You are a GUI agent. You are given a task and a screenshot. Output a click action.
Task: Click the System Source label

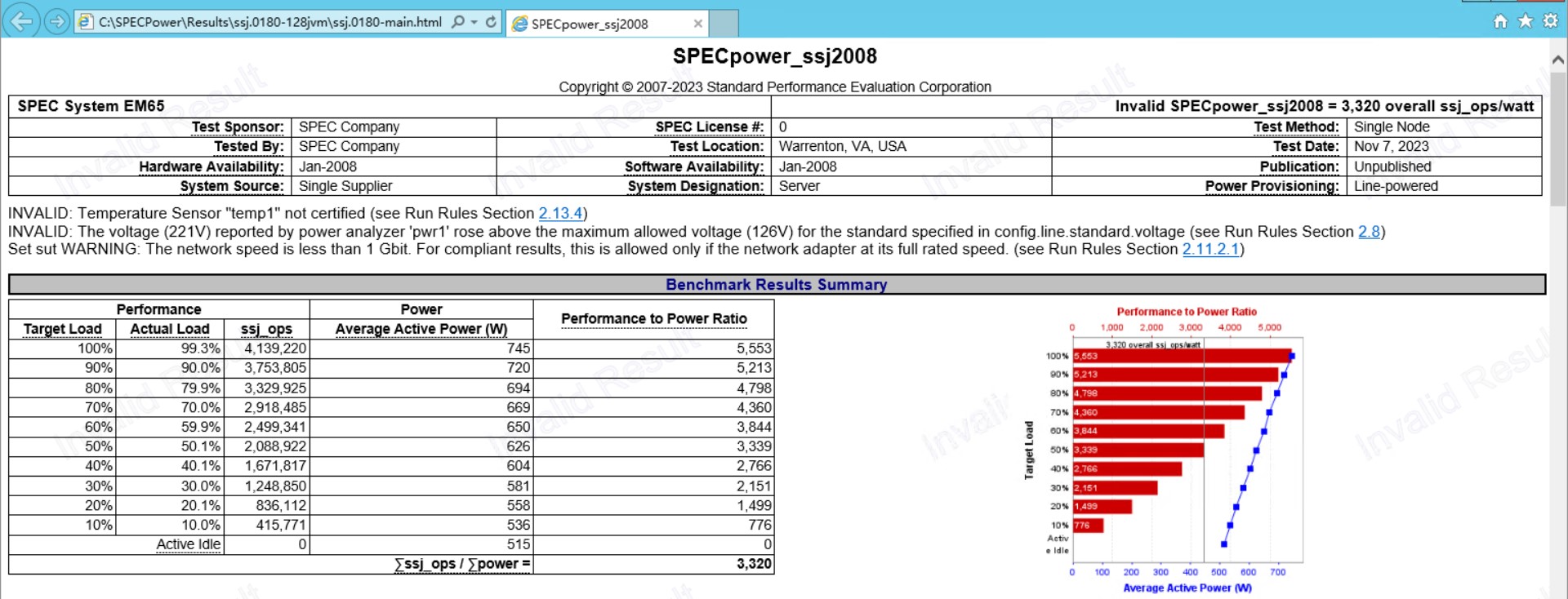[232, 186]
